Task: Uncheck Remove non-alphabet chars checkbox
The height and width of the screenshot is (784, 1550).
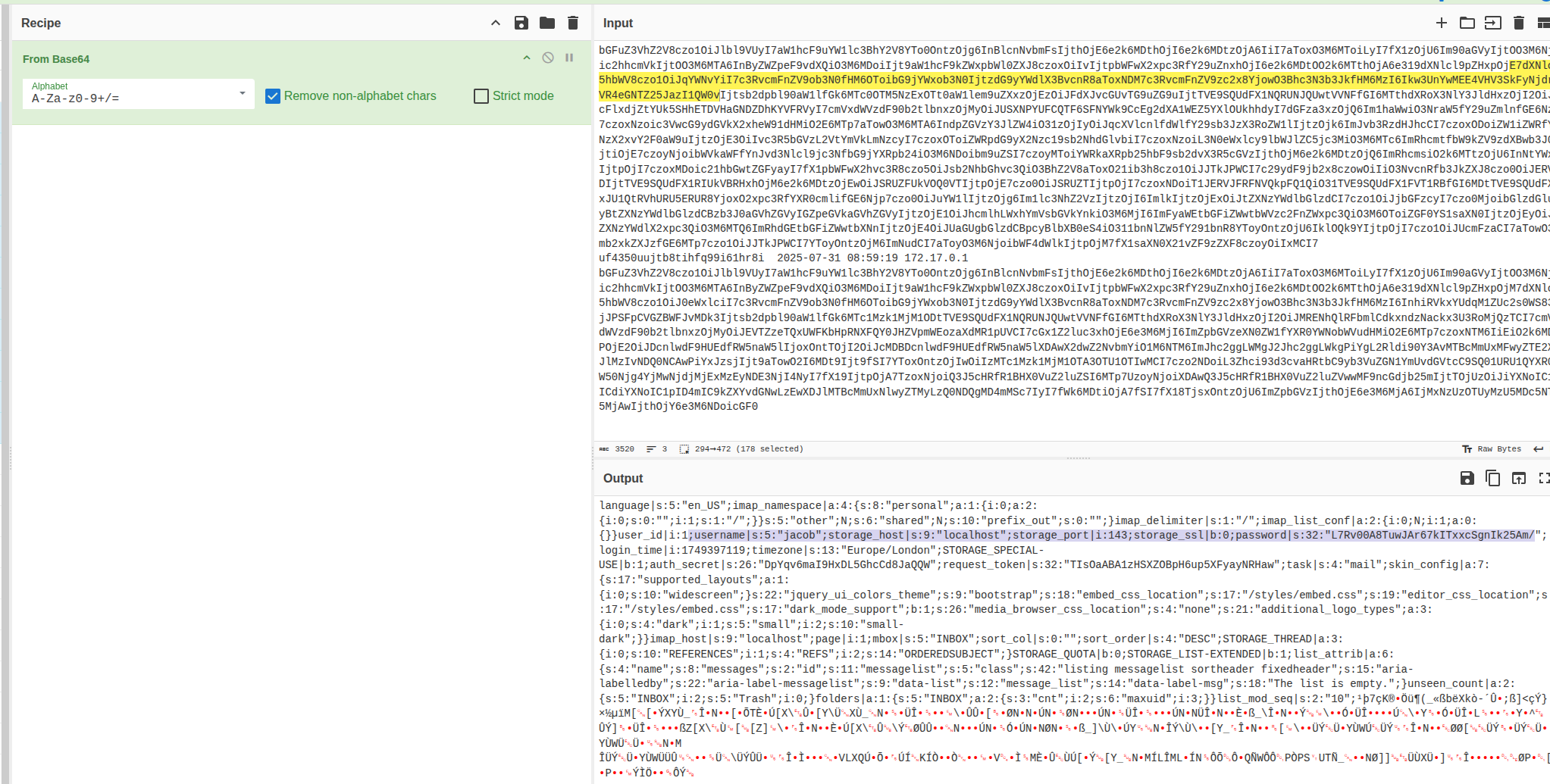Action: coord(273,96)
